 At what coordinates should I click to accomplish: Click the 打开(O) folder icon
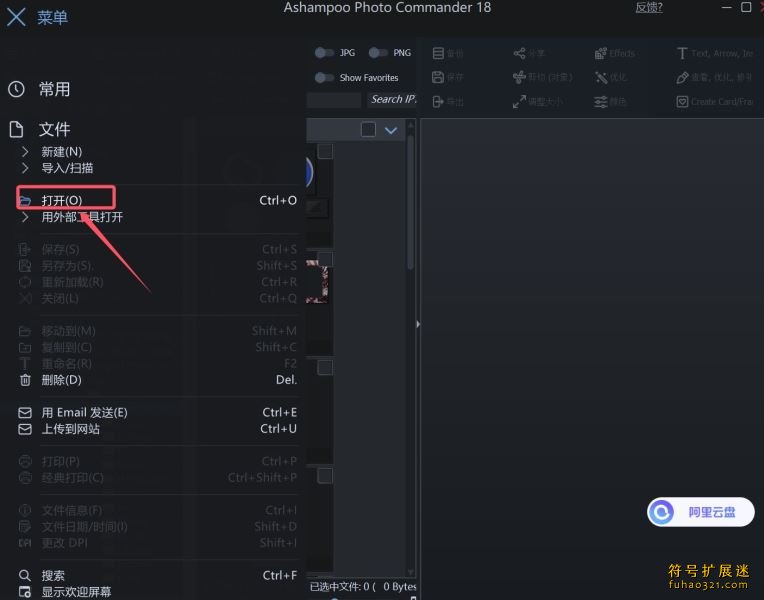pyautogui.click(x=25, y=201)
